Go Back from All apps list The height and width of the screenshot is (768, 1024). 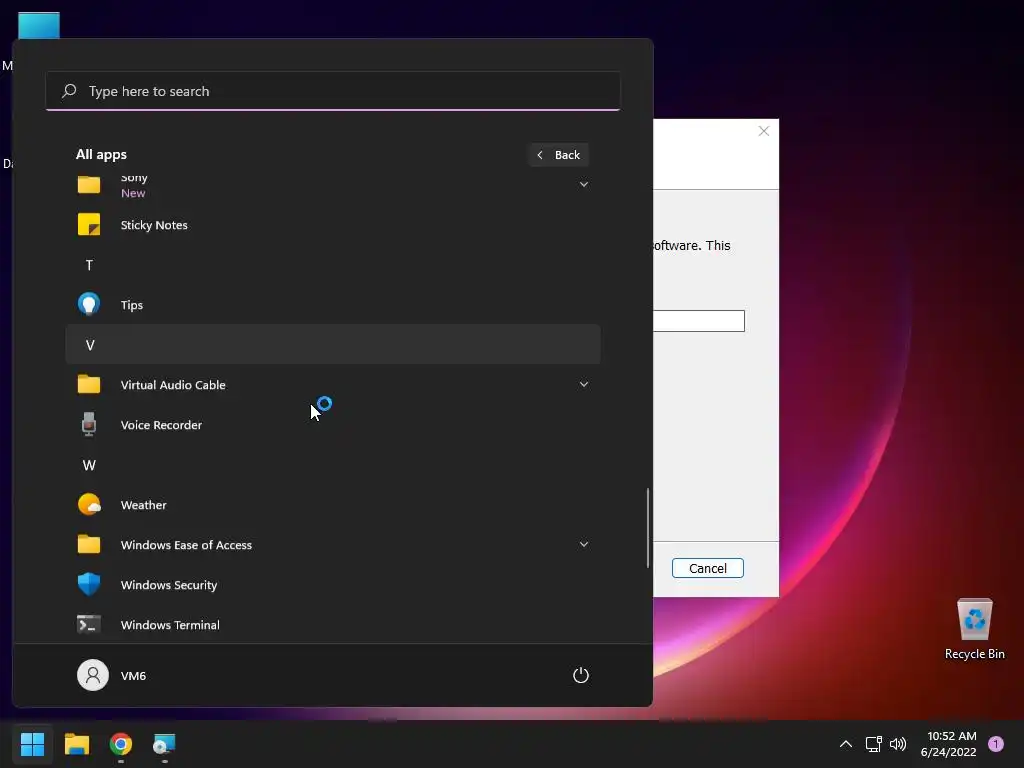[558, 155]
